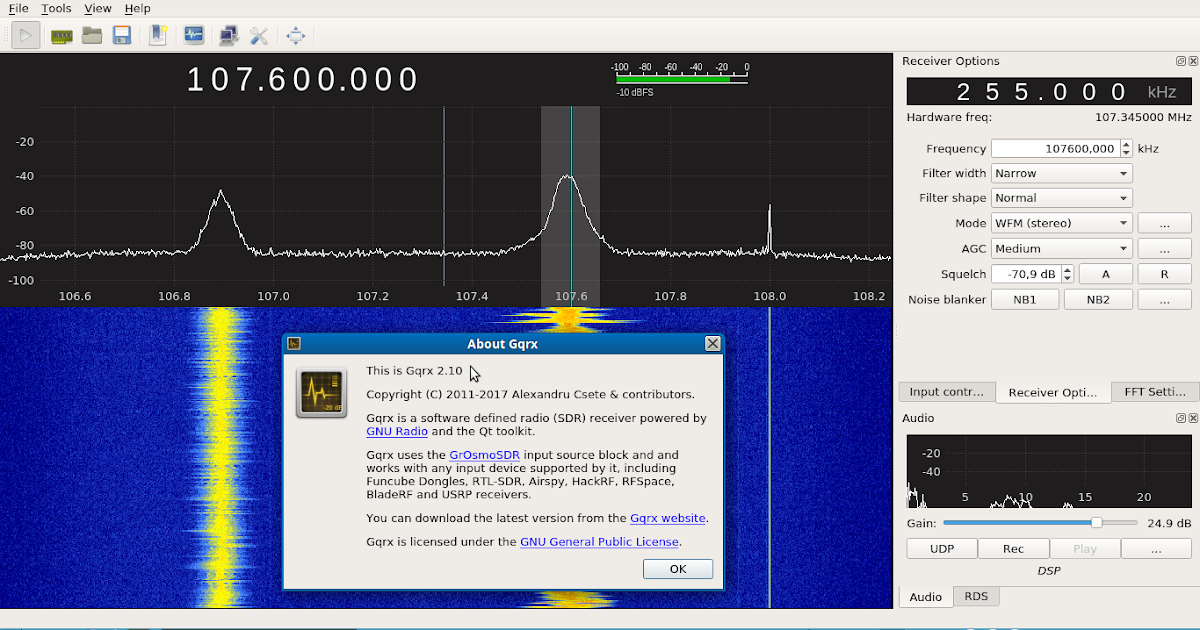
Task: Start DSP processing with the play icon
Action: point(25,34)
